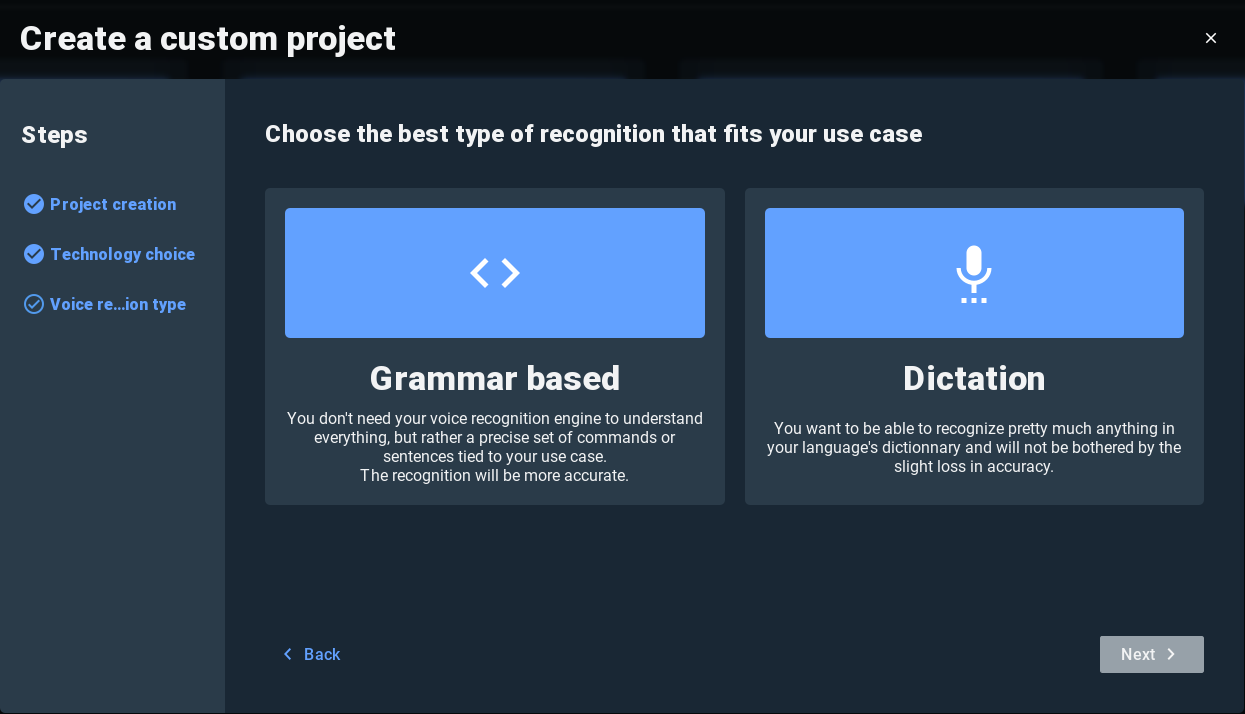Click the Grammar based description text
This screenshot has height=714, width=1245.
click(x=495, y=447)
